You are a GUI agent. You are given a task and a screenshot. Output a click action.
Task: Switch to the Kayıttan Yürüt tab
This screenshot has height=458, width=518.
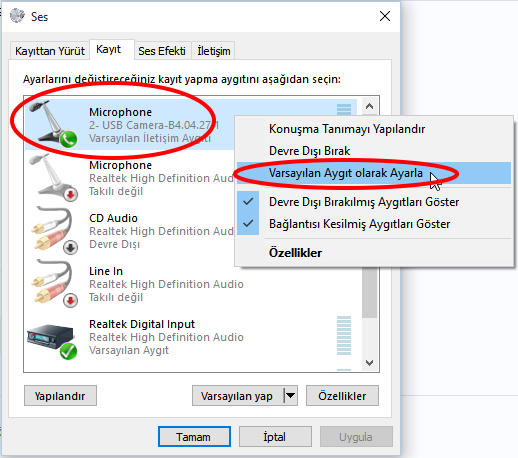point(50,51)
